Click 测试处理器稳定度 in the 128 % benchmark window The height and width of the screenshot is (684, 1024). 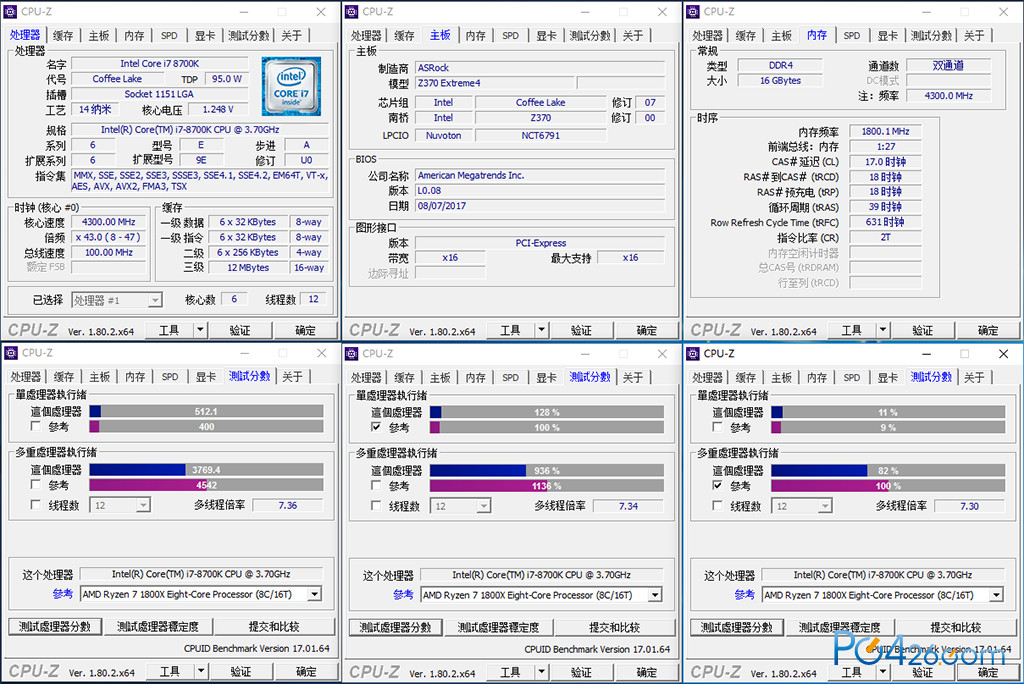(498, 627)
